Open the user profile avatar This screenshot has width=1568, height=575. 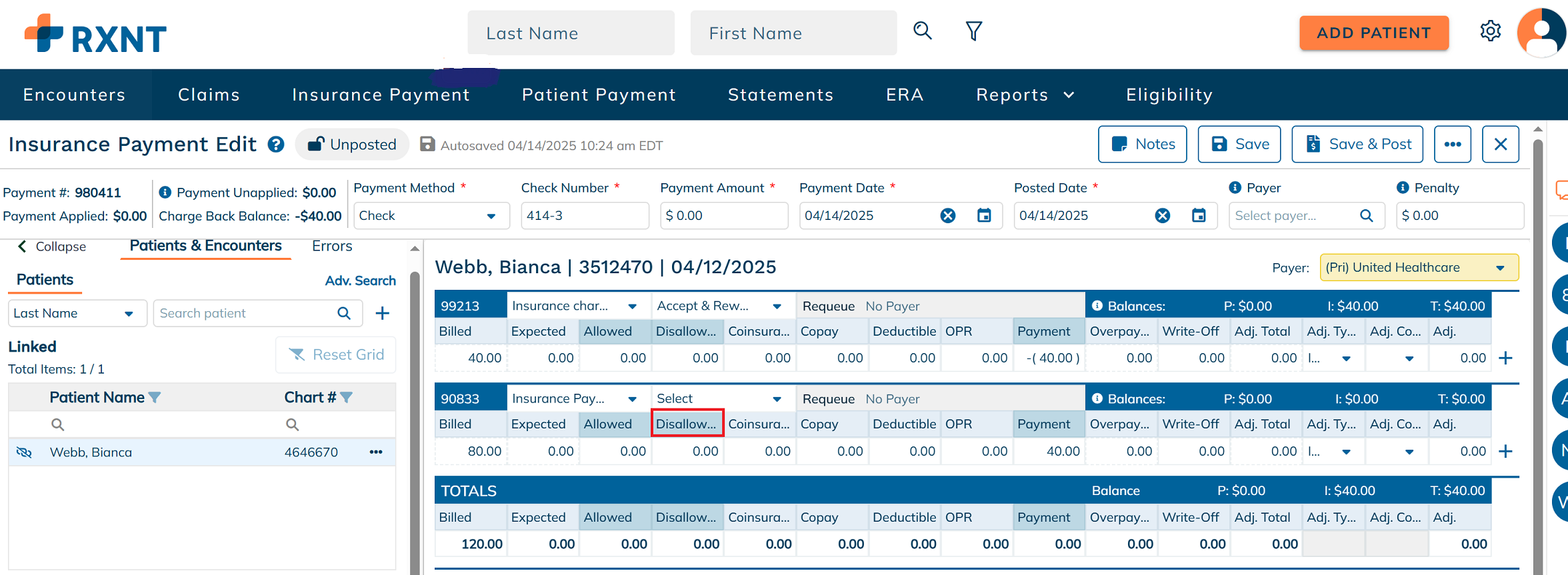pos(1541,33)
